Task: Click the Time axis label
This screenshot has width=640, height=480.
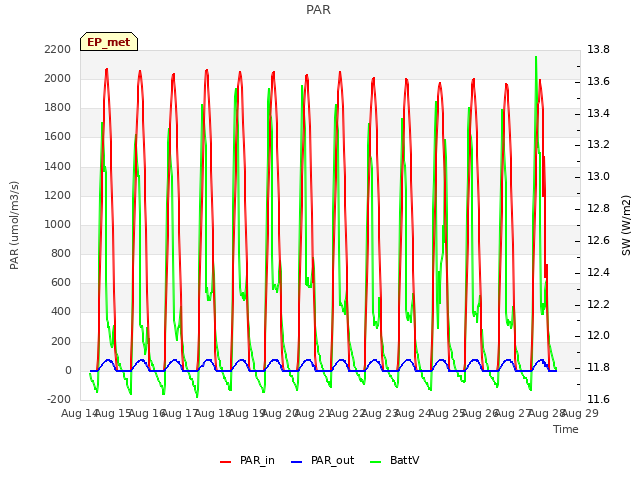Action: 566,429
